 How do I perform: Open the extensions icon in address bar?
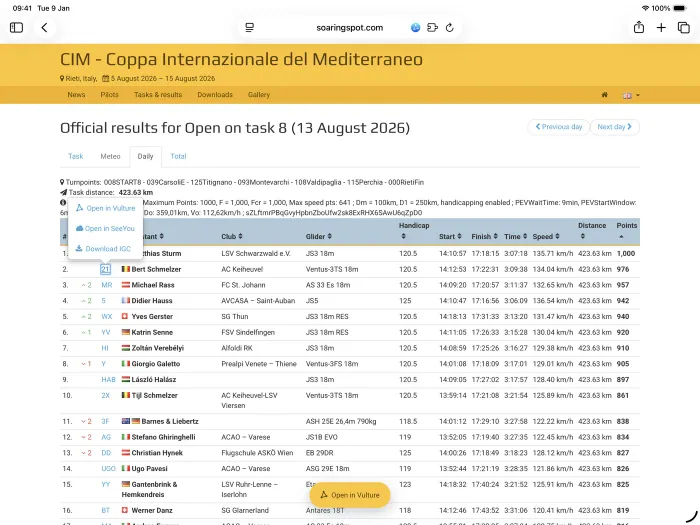coord(432,28)
